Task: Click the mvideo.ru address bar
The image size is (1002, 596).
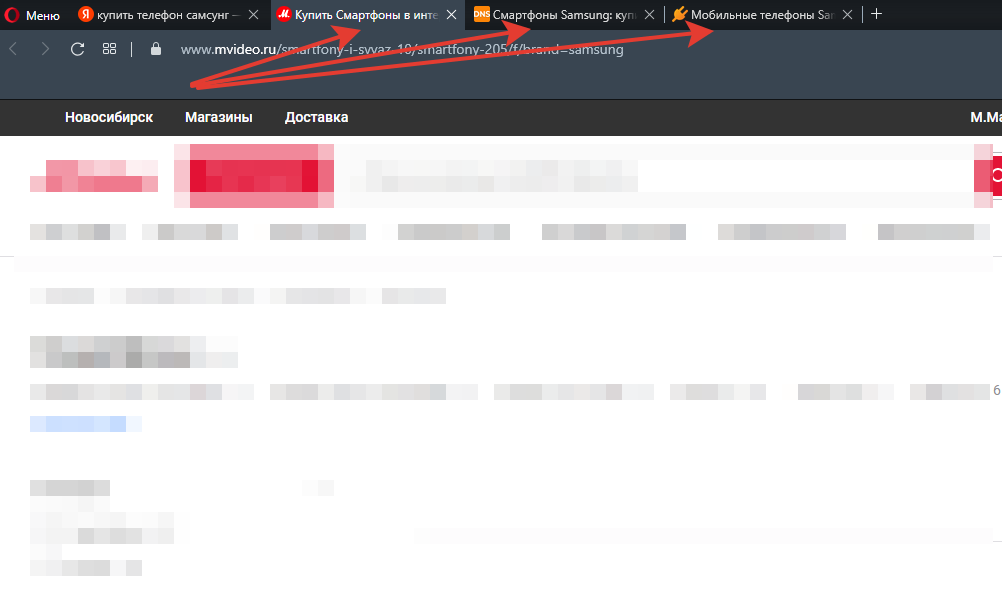Action: point(402,49)
